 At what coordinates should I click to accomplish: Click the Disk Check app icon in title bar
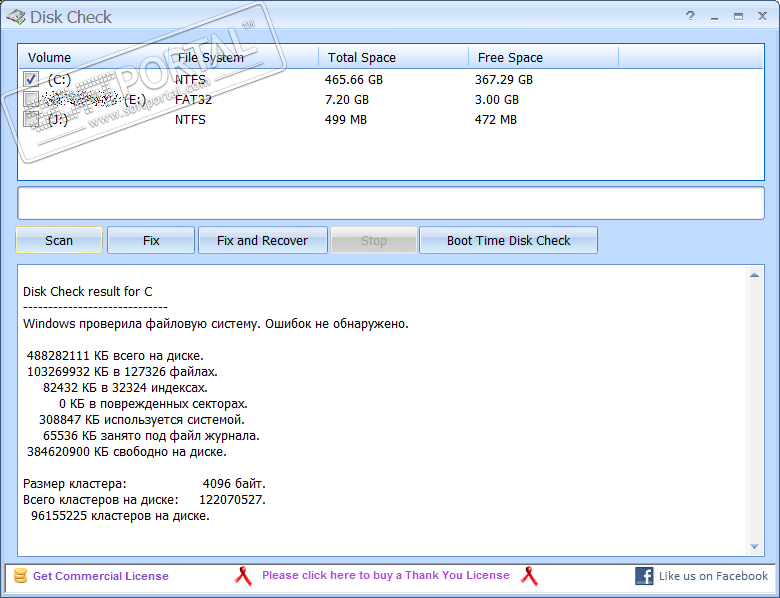[15, 17]
